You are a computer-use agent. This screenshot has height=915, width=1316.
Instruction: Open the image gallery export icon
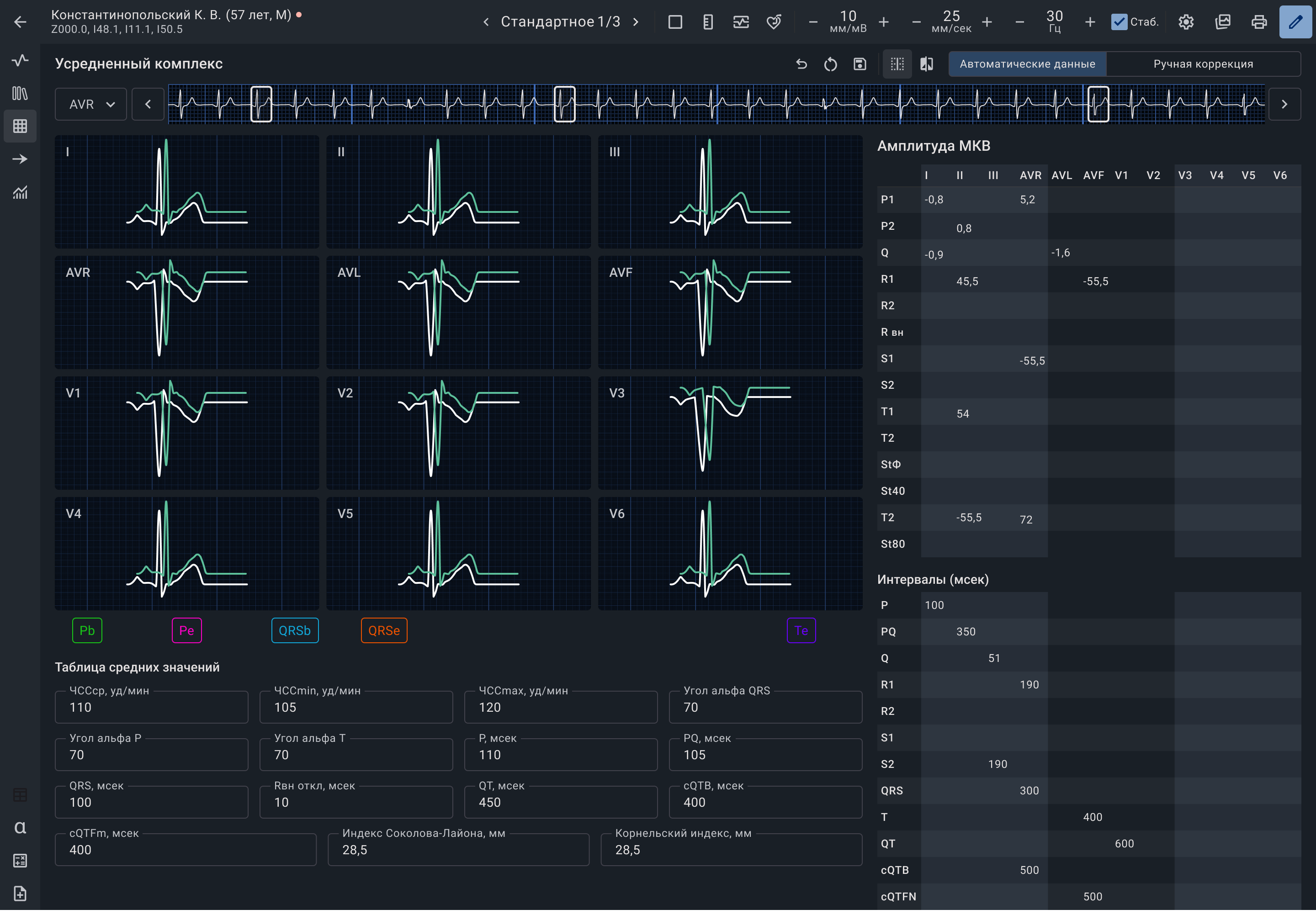click(x=1223, y=22)
